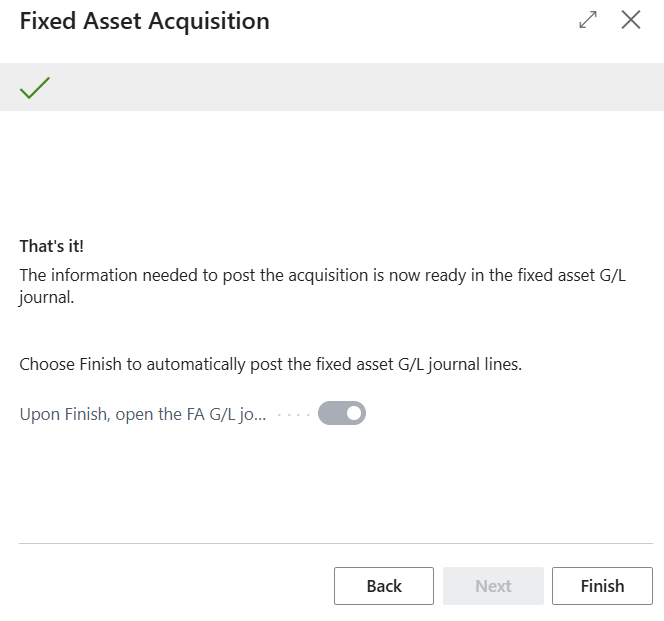
Task: Click the grey banner beside the checkmark
Action: click(350, 88)
